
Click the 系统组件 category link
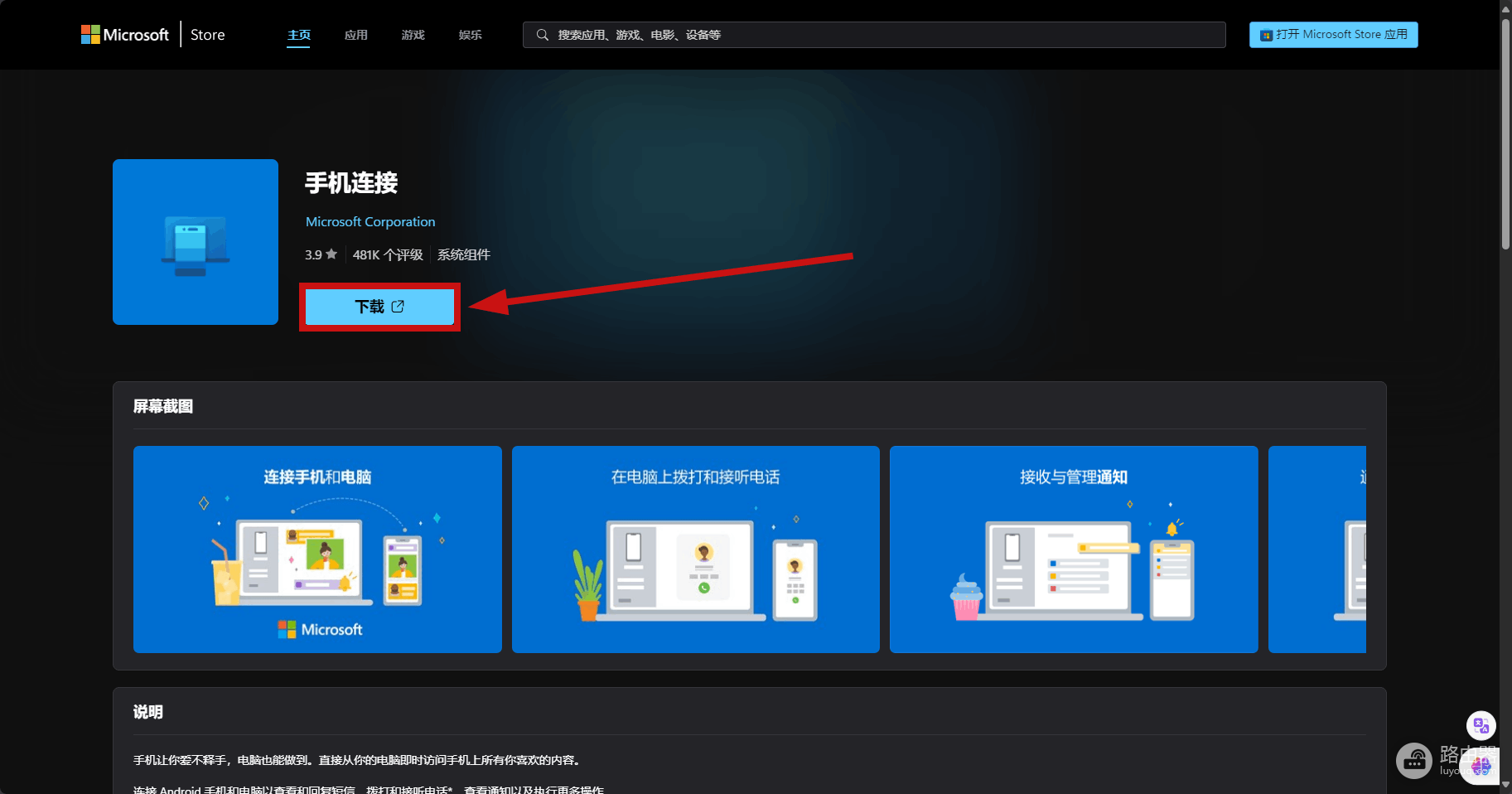pos(464,254)
